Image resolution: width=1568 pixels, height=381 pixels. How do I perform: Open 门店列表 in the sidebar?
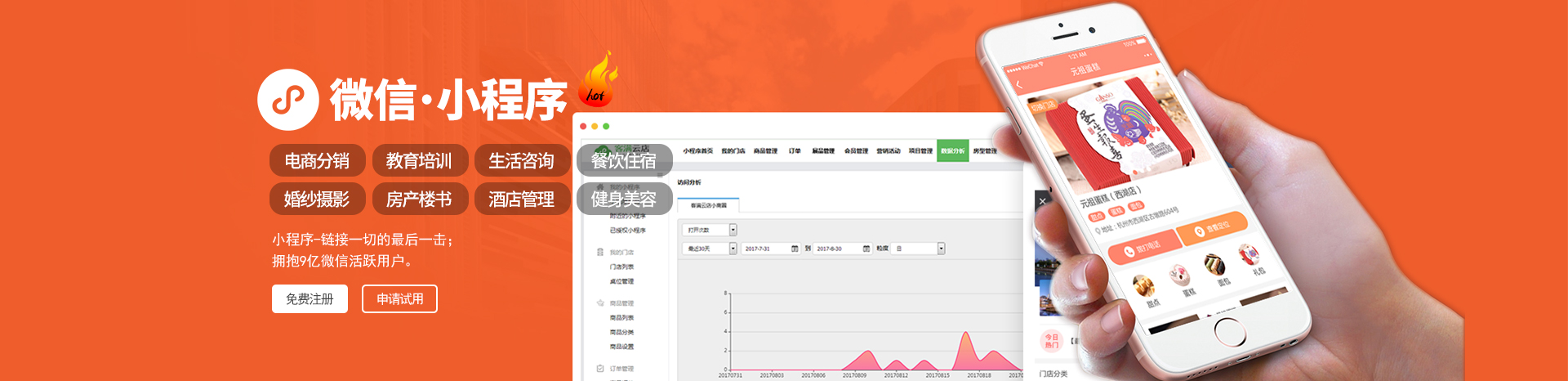click(621, 267)
